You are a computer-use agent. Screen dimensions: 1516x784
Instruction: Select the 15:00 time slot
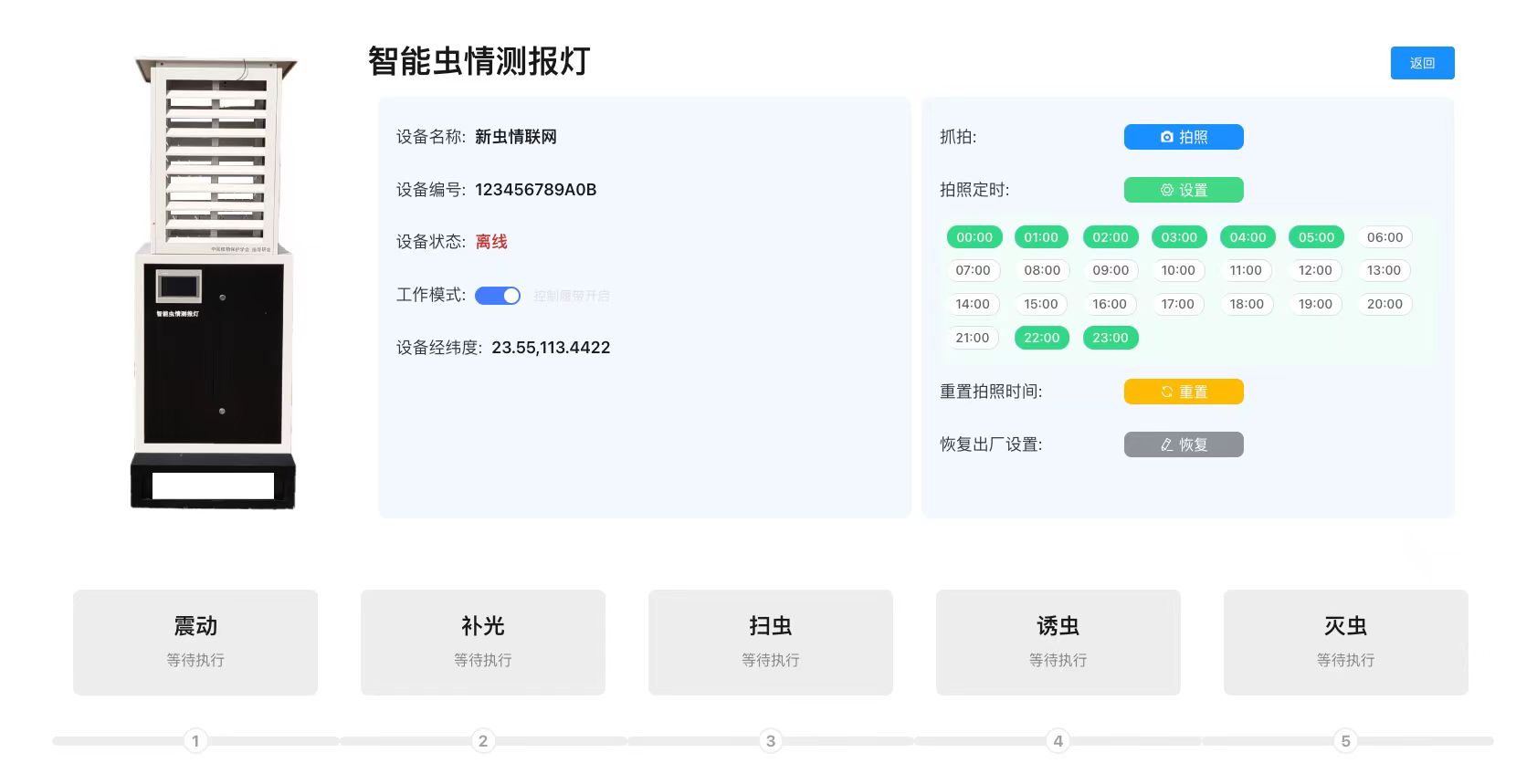1041,304
